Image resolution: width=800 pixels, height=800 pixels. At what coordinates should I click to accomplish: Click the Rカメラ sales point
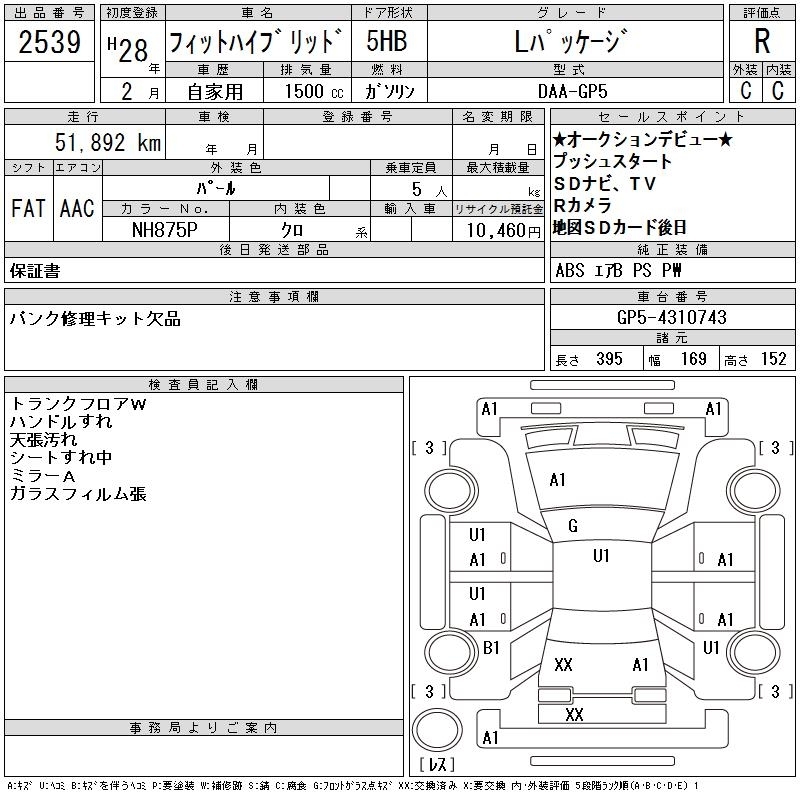[x=582, y=205]
